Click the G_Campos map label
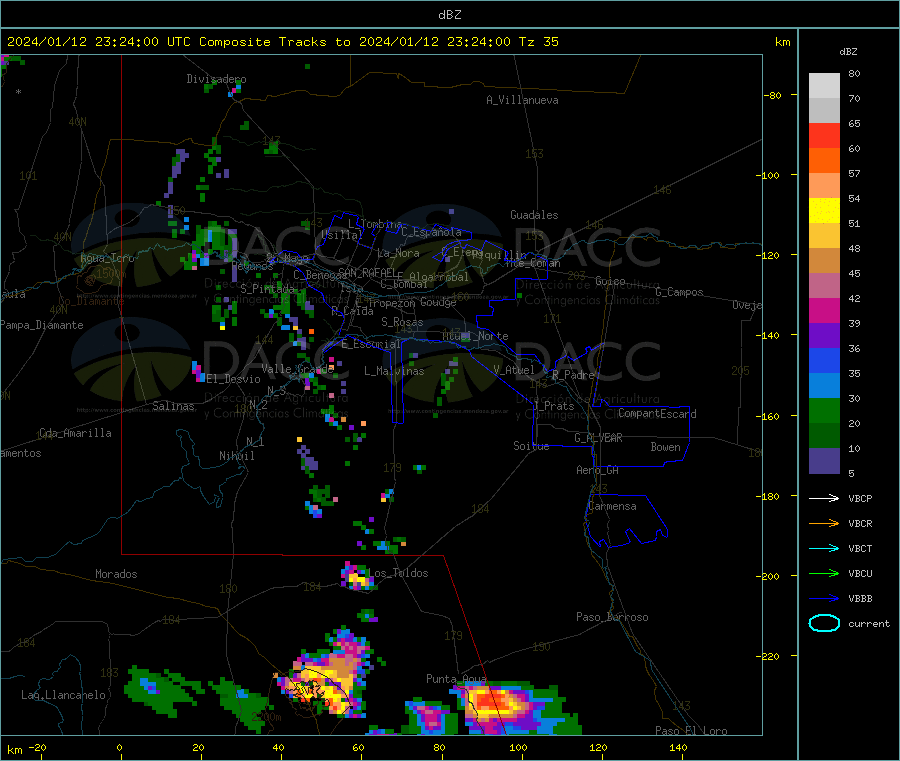This screenshot has height=761, width=900. pos(679,292)
